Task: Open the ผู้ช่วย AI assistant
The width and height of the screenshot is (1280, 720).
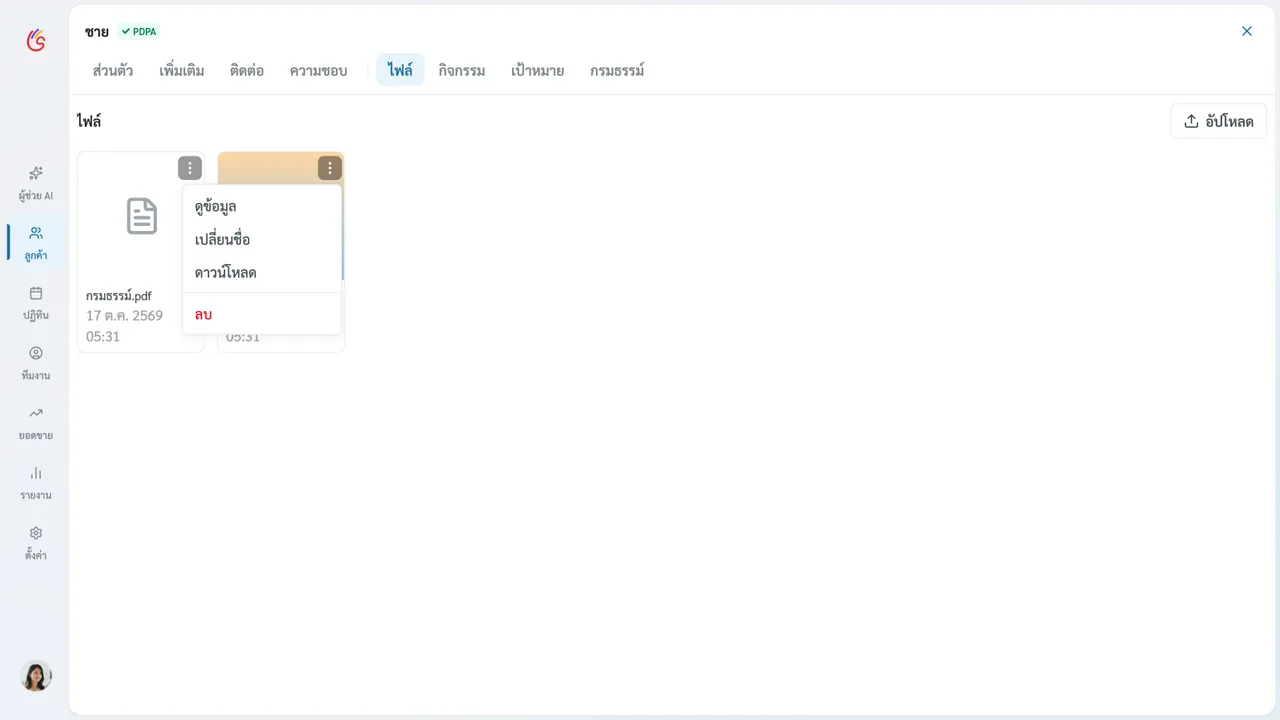Action: (36, 183)
